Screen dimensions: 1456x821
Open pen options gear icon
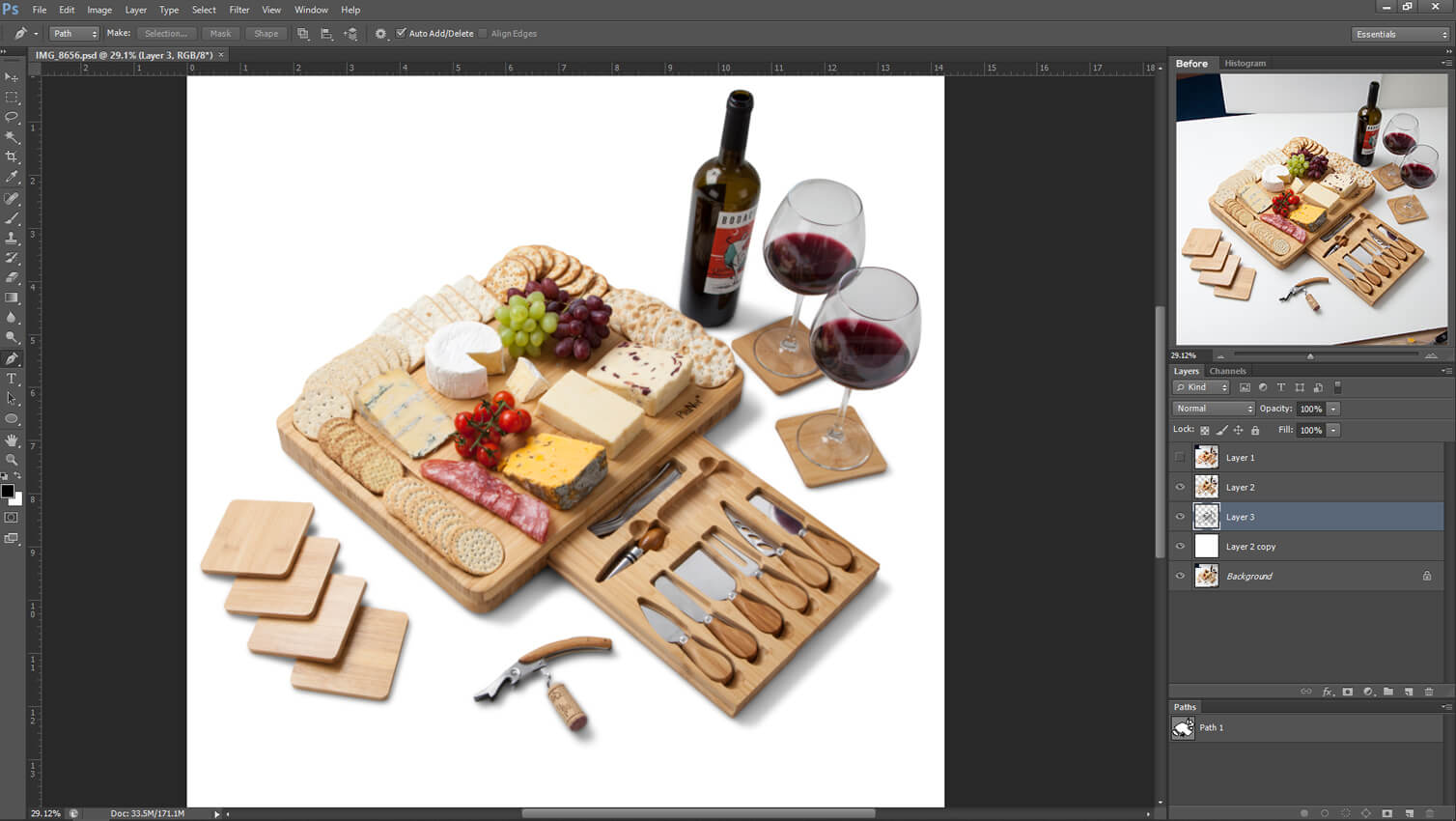coord(380,34)
